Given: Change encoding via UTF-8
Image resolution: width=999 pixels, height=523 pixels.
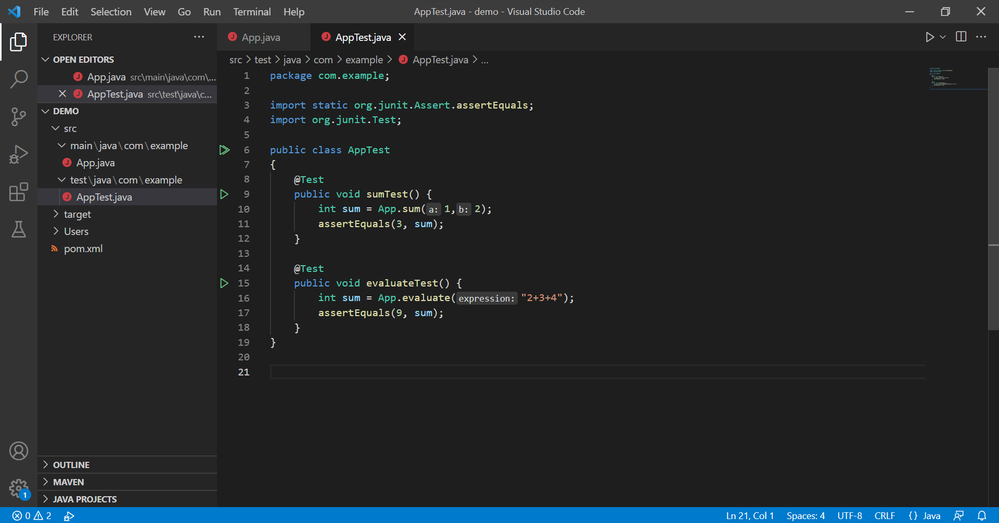Looking at the screenshot, I should [x=849, y=515].
